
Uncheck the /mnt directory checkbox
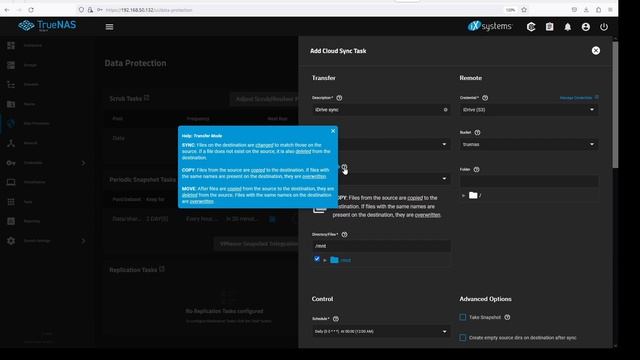(x=317, y=259)
